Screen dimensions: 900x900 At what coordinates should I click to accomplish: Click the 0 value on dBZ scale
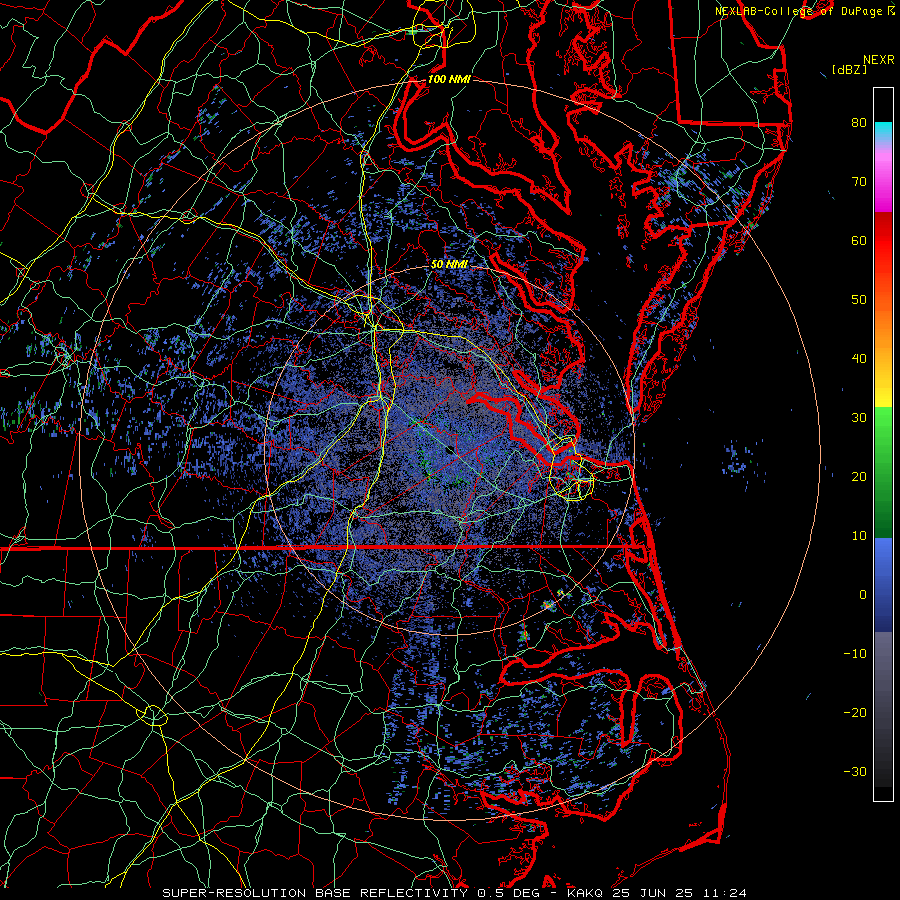coord(862,595)
